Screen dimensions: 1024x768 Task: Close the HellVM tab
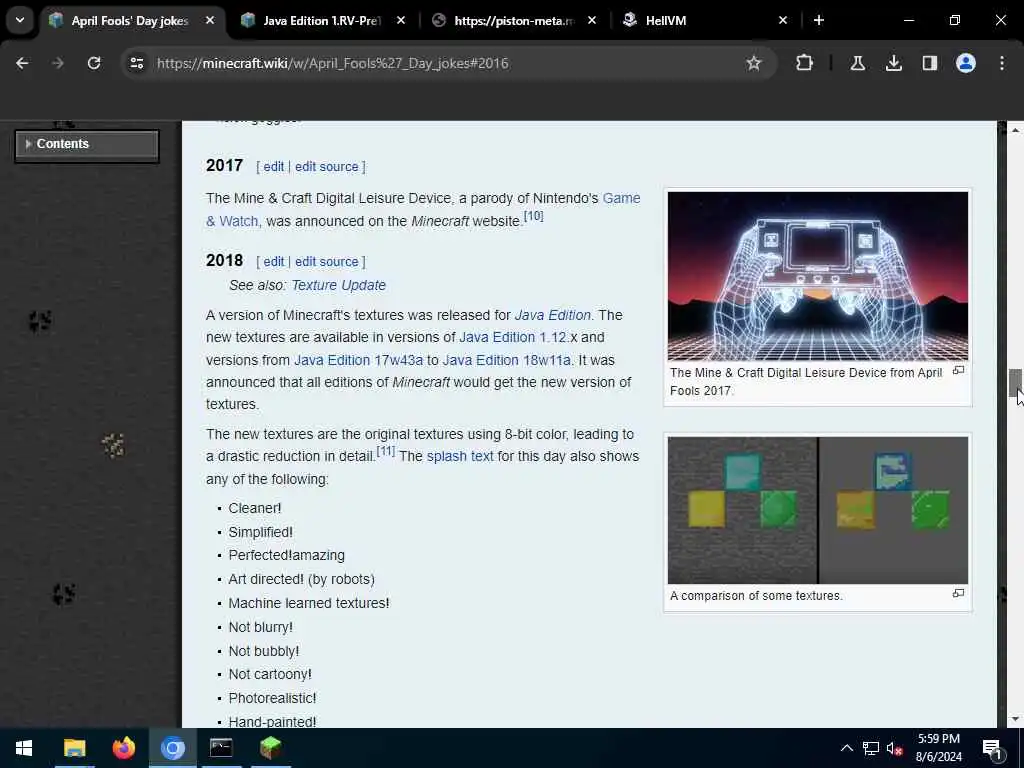tap(783, 21)
